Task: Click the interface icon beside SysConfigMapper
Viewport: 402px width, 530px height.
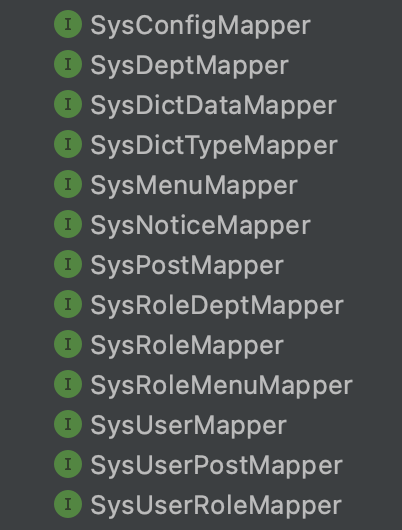Action: click(x=68, y=24)
